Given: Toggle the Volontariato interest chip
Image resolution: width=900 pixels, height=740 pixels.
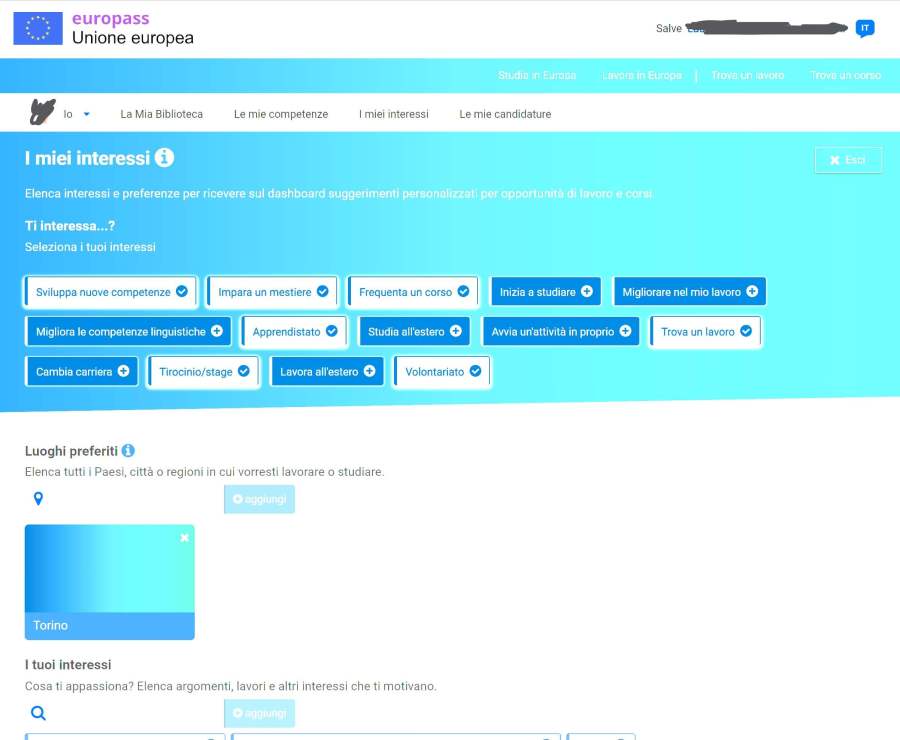Looking at the screenshot, I should pyautogui.click(x=442, y=371).
